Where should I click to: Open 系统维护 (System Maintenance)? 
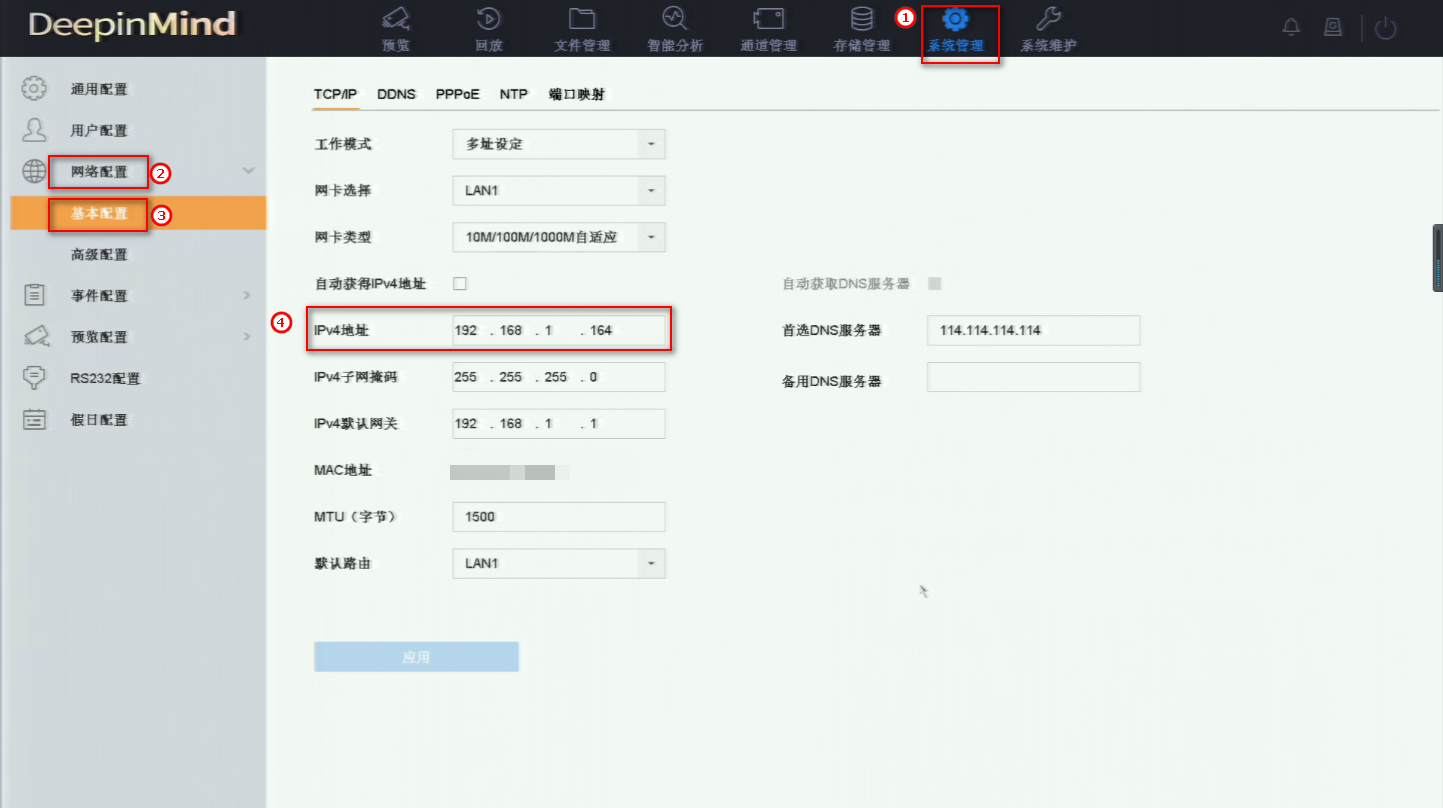1048,27
